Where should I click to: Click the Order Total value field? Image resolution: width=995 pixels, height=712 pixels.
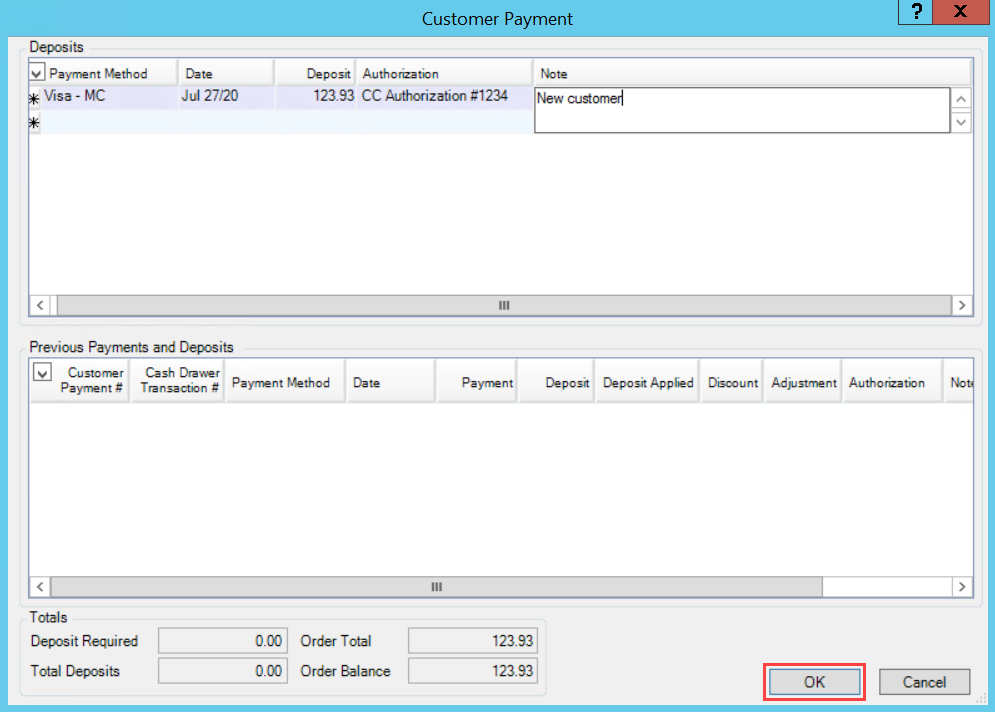click(x=473, y=640)
